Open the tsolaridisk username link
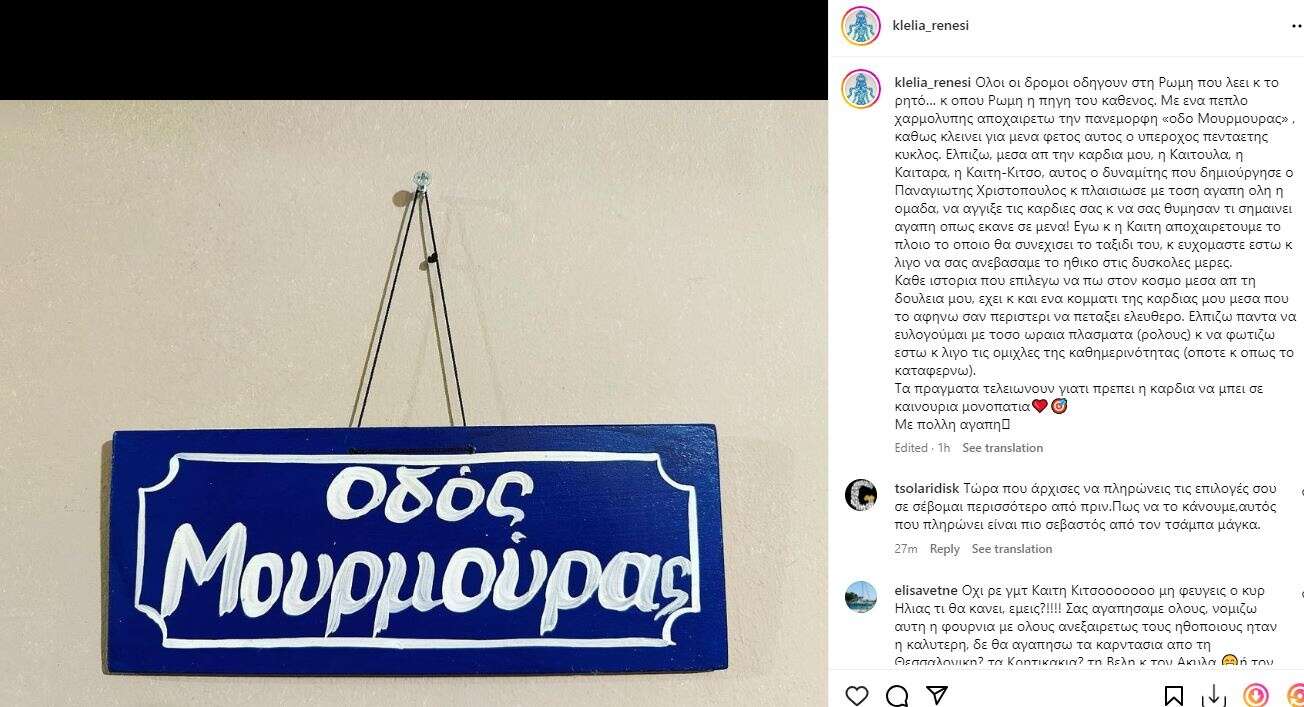This screenshot has width=1304, height=707. point(926,489)
